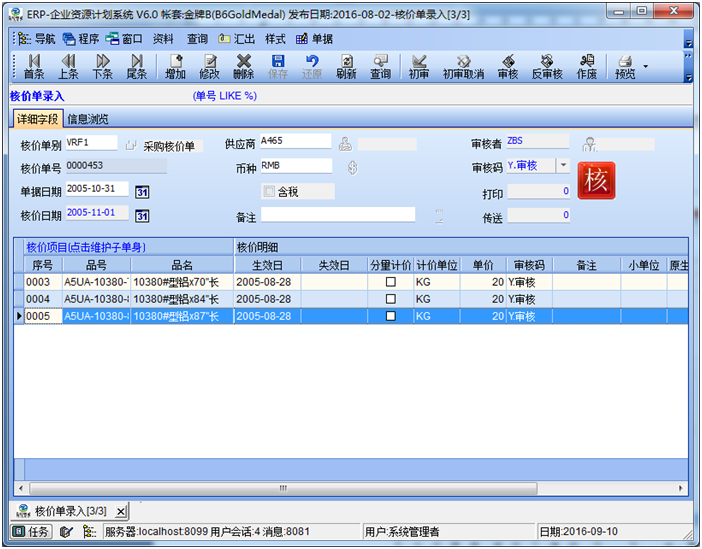Switch to 信息浏览 tab
Image resolution: width=702 pixels, height=549 pixels.
[x=88, y=119]
